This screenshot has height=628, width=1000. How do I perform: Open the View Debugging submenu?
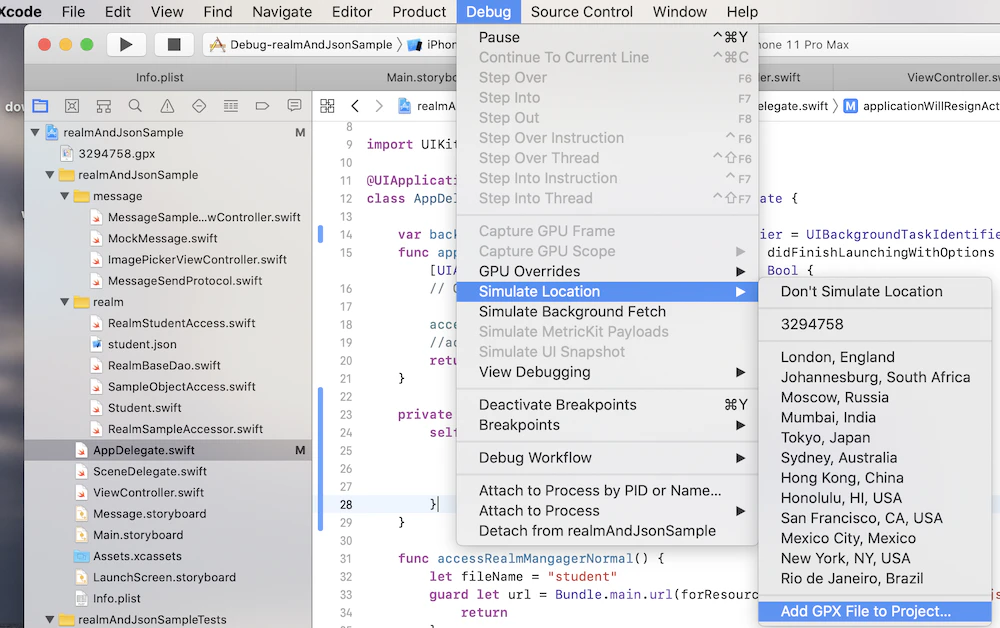click(x=607, y=372)
